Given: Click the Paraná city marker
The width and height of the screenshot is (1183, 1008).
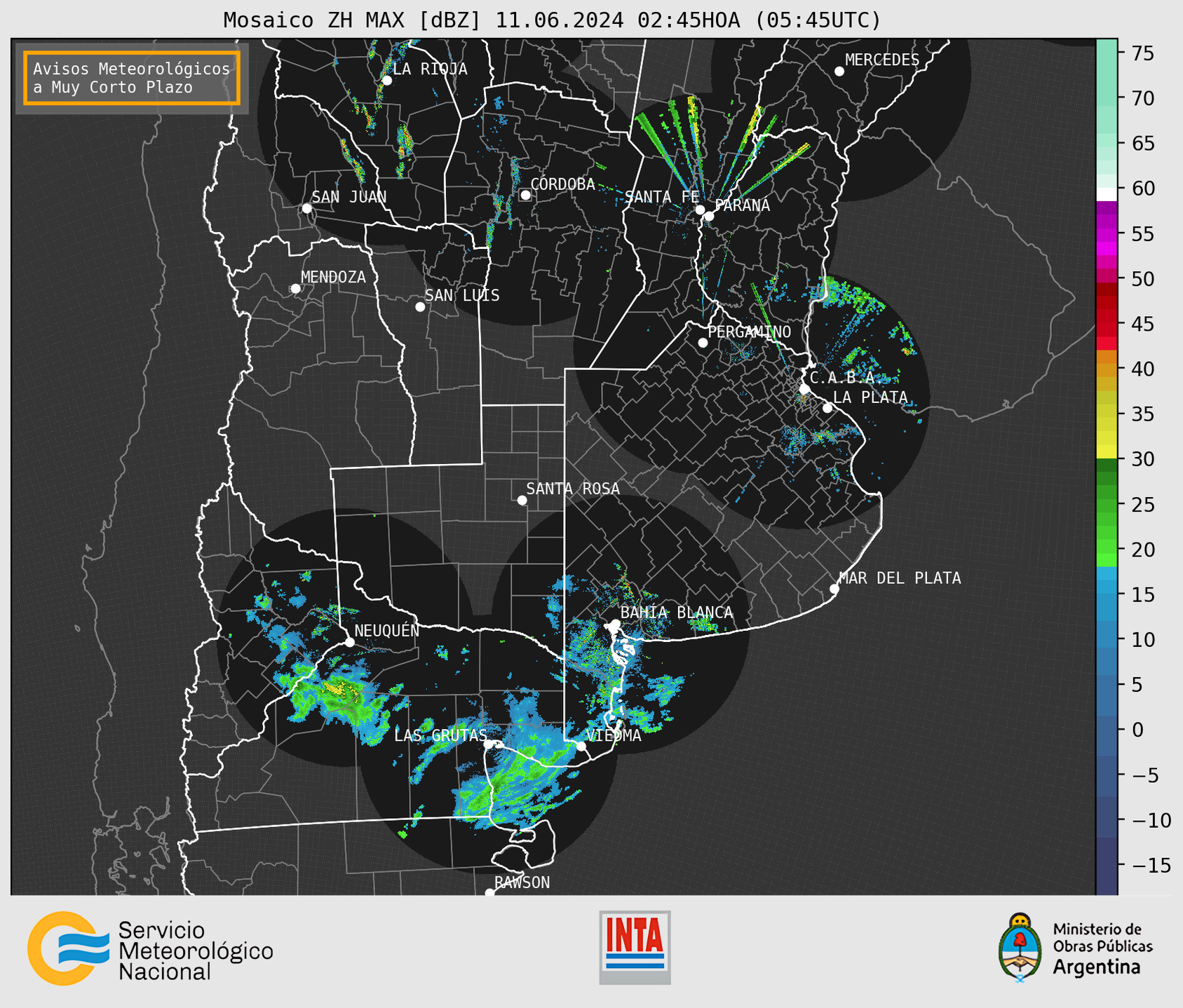Looking at the screenshot, I should click(x=709, y=216).
